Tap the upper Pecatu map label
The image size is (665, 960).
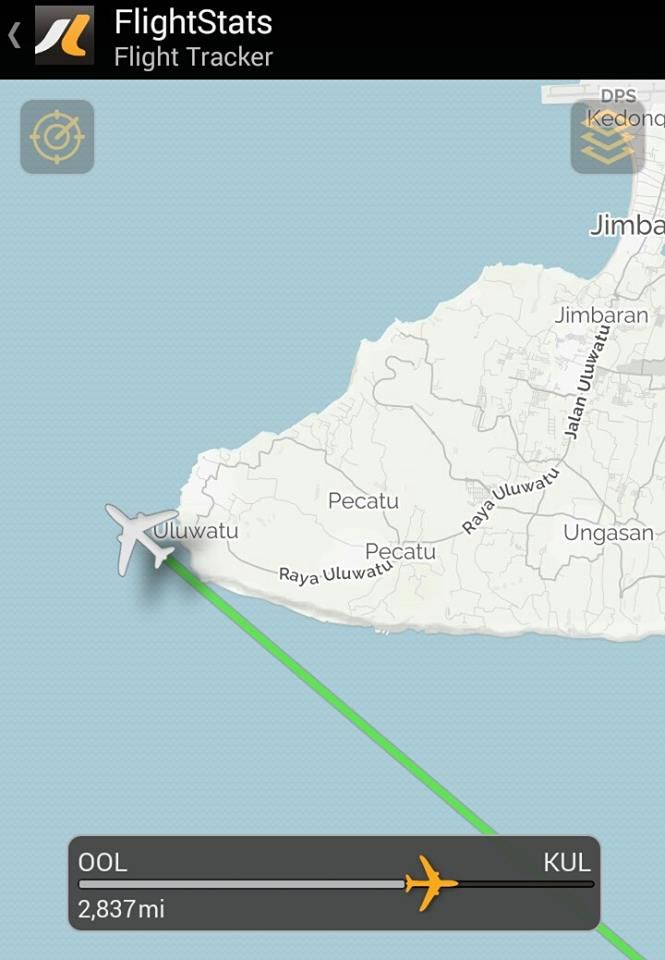click(363, 501)
